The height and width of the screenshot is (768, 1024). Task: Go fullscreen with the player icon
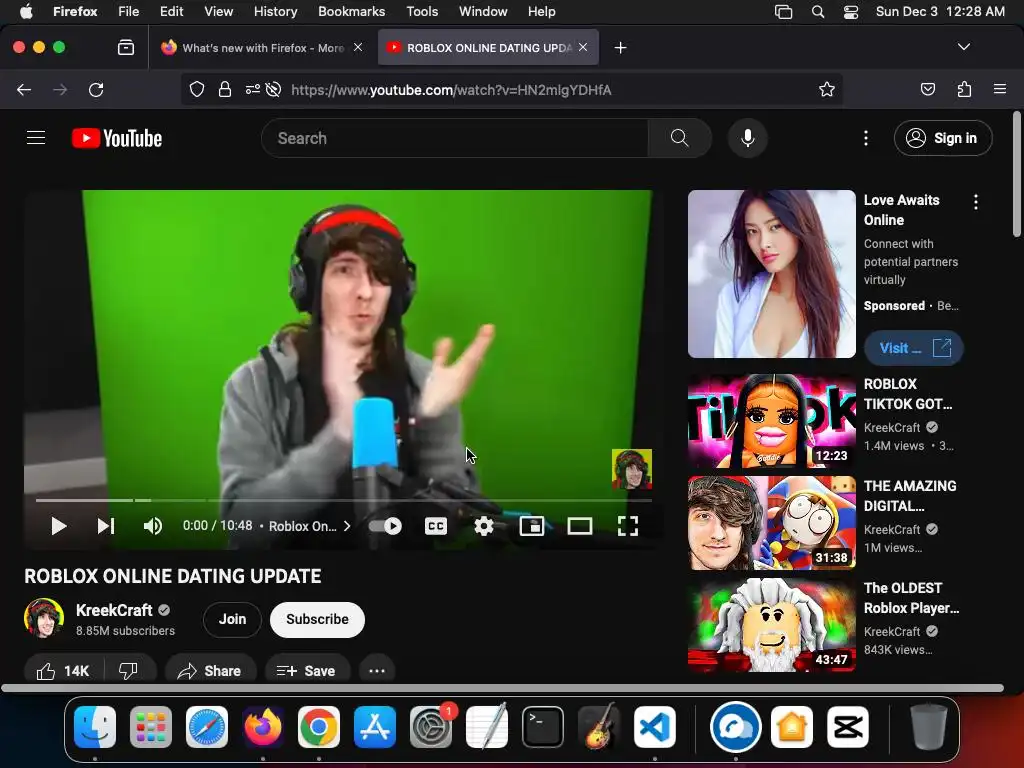[x=628, y=526]
